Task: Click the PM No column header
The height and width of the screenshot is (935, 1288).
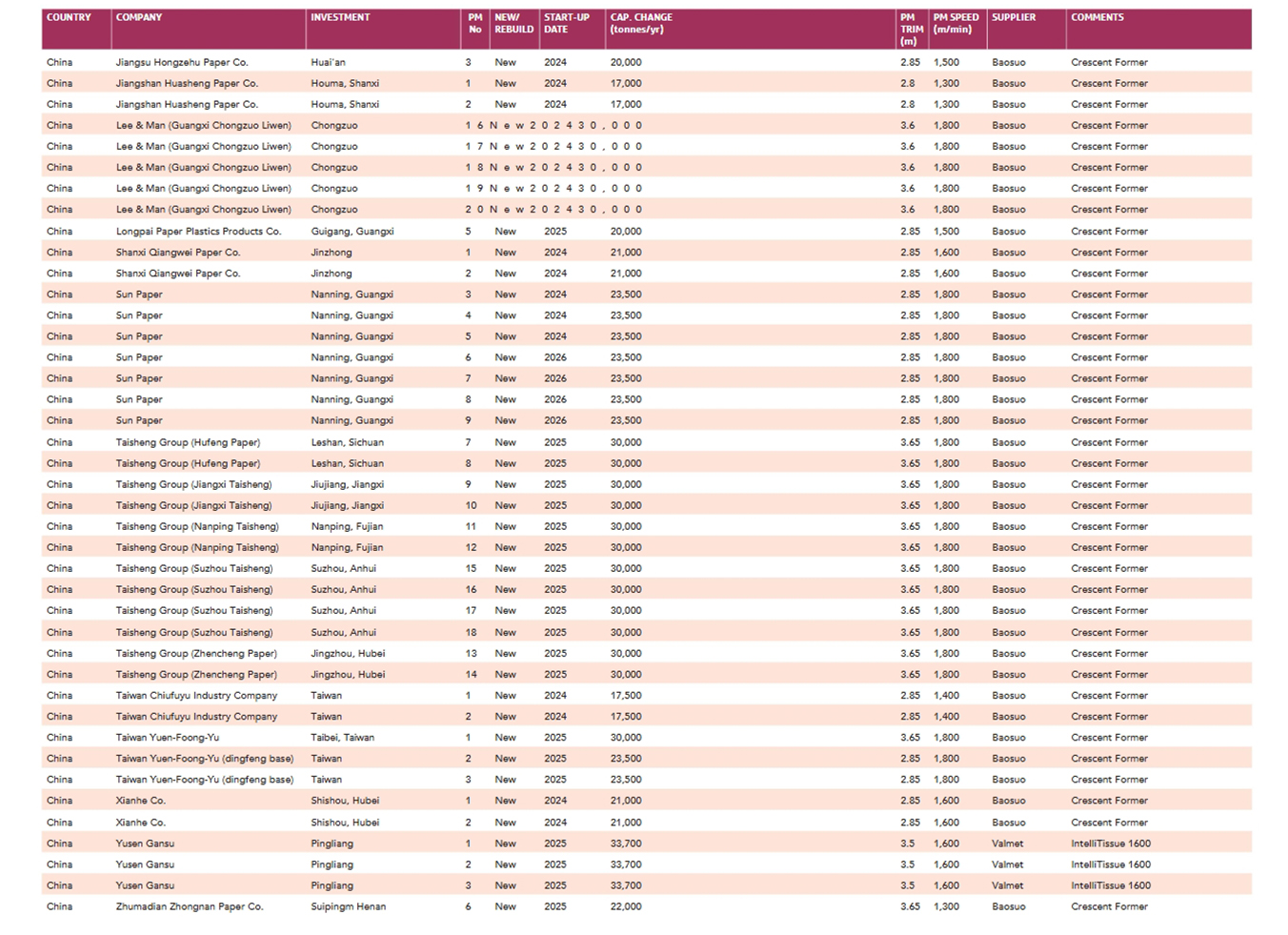Action: [x=475, y=24]
